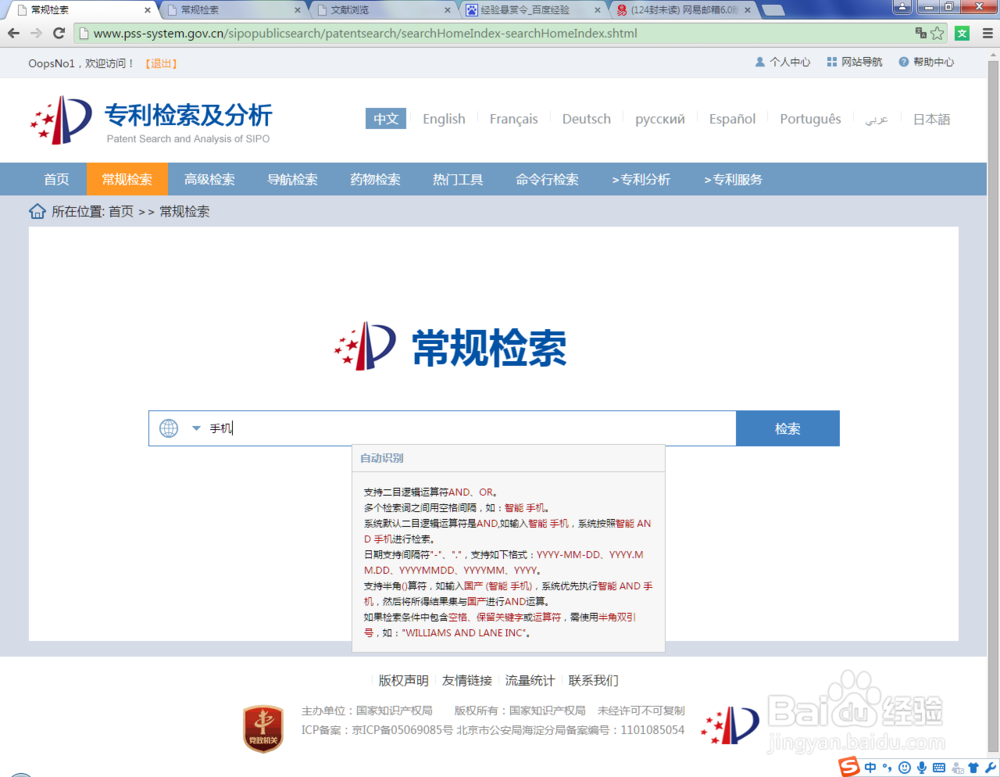Switch to 文献浏览 browser tab
This screenshot has width=1000, height=777.
point(383,10)
